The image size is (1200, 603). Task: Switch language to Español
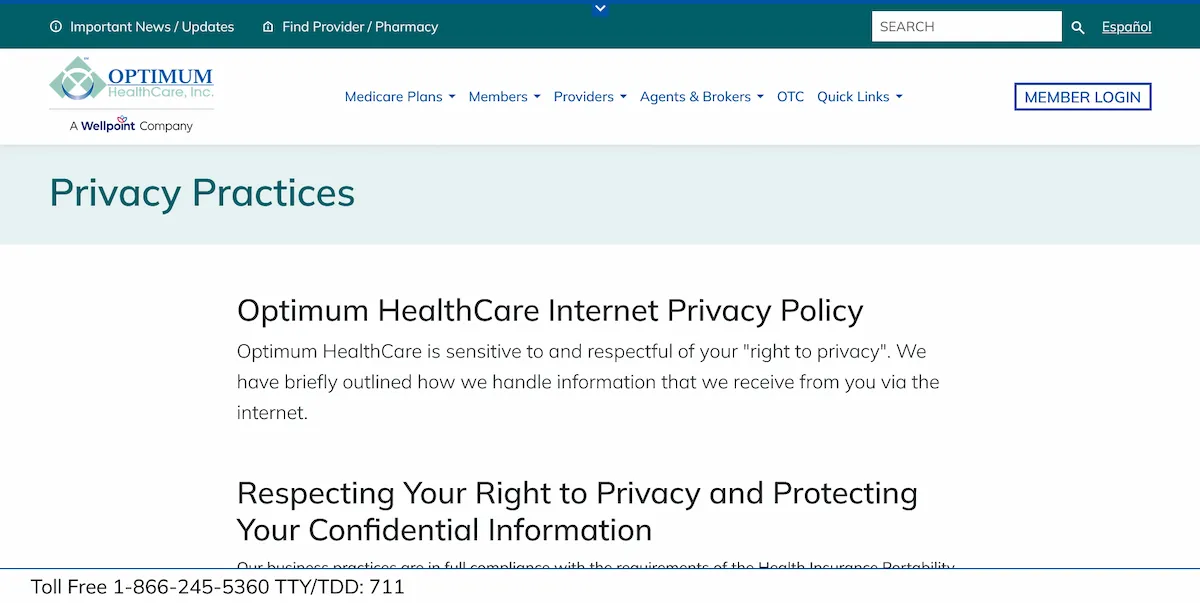tap(1127, 27)
